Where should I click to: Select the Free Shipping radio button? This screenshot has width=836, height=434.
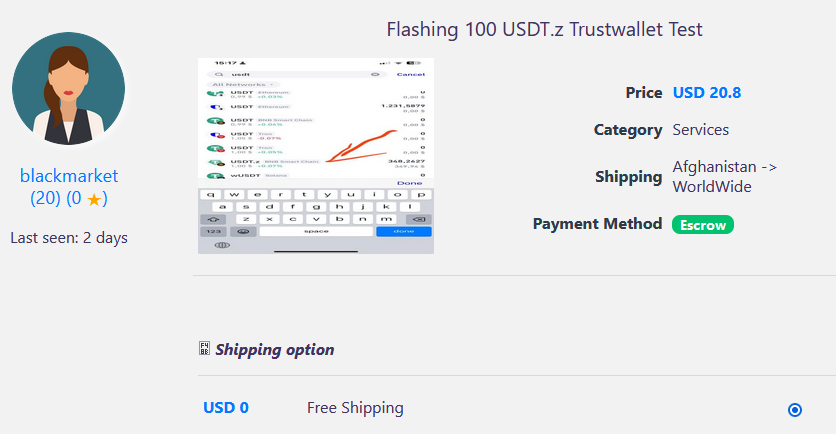coord(795,409)
